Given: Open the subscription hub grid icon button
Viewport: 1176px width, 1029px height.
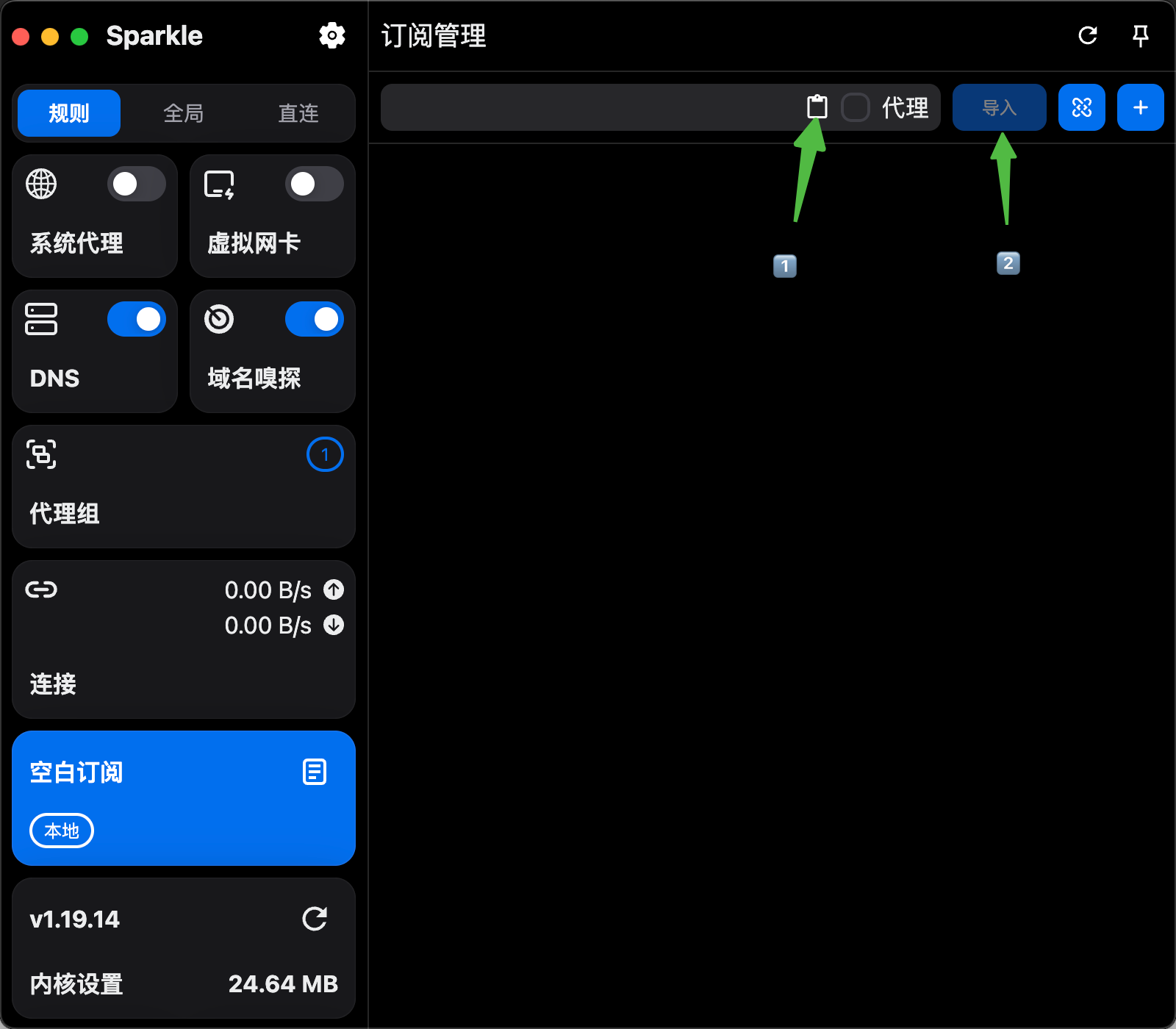Looking at the screenshot, I should coord(1081,107).
